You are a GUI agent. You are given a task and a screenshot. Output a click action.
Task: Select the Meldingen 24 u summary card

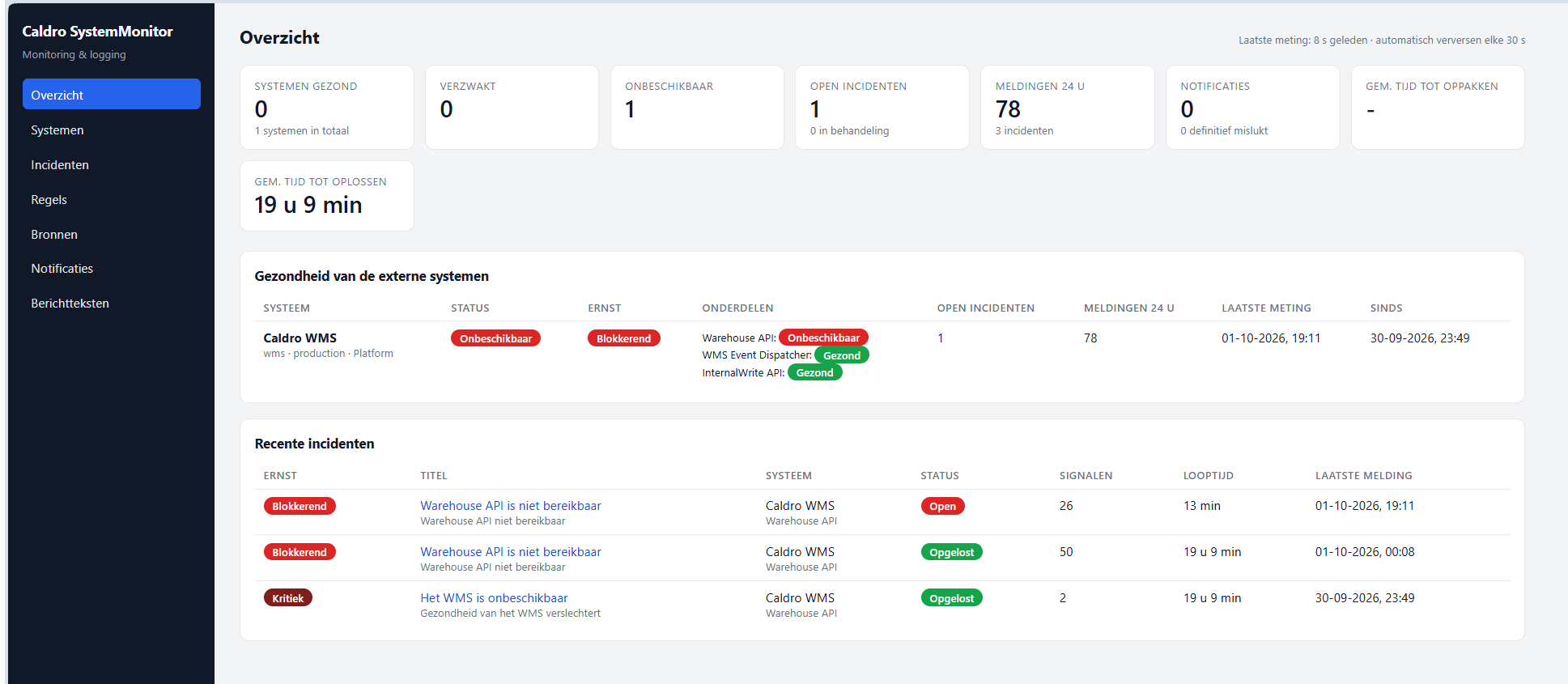[x=1068, y=107]
